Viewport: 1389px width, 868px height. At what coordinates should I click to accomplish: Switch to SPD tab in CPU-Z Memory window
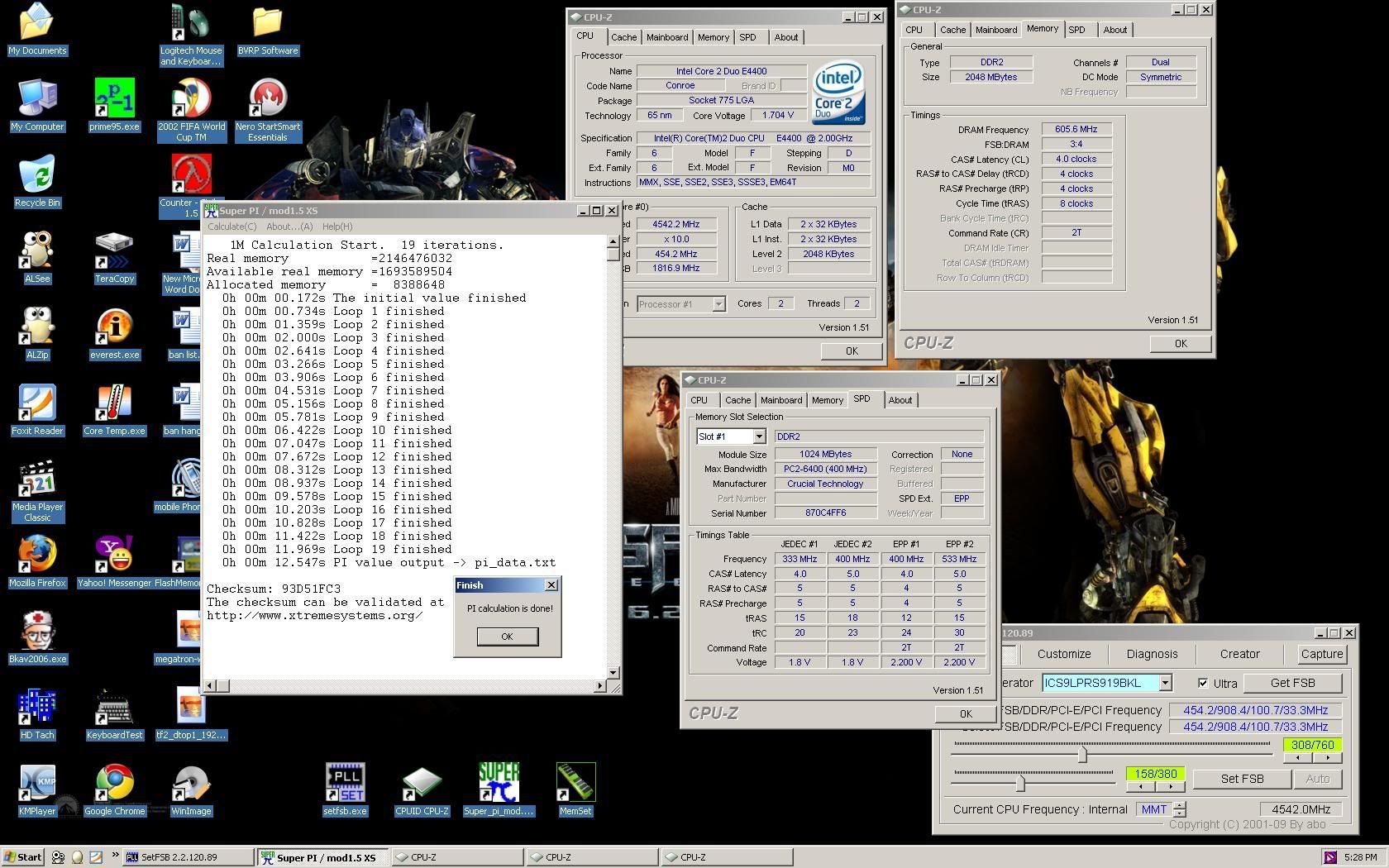click(x=1076, y=30)
